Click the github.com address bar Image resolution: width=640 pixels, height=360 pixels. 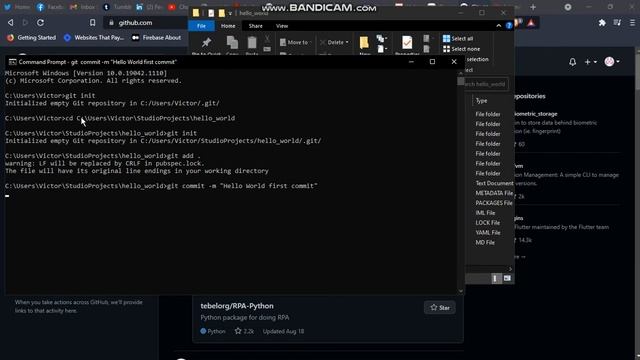pyautogui.click(x=135, y=23)
